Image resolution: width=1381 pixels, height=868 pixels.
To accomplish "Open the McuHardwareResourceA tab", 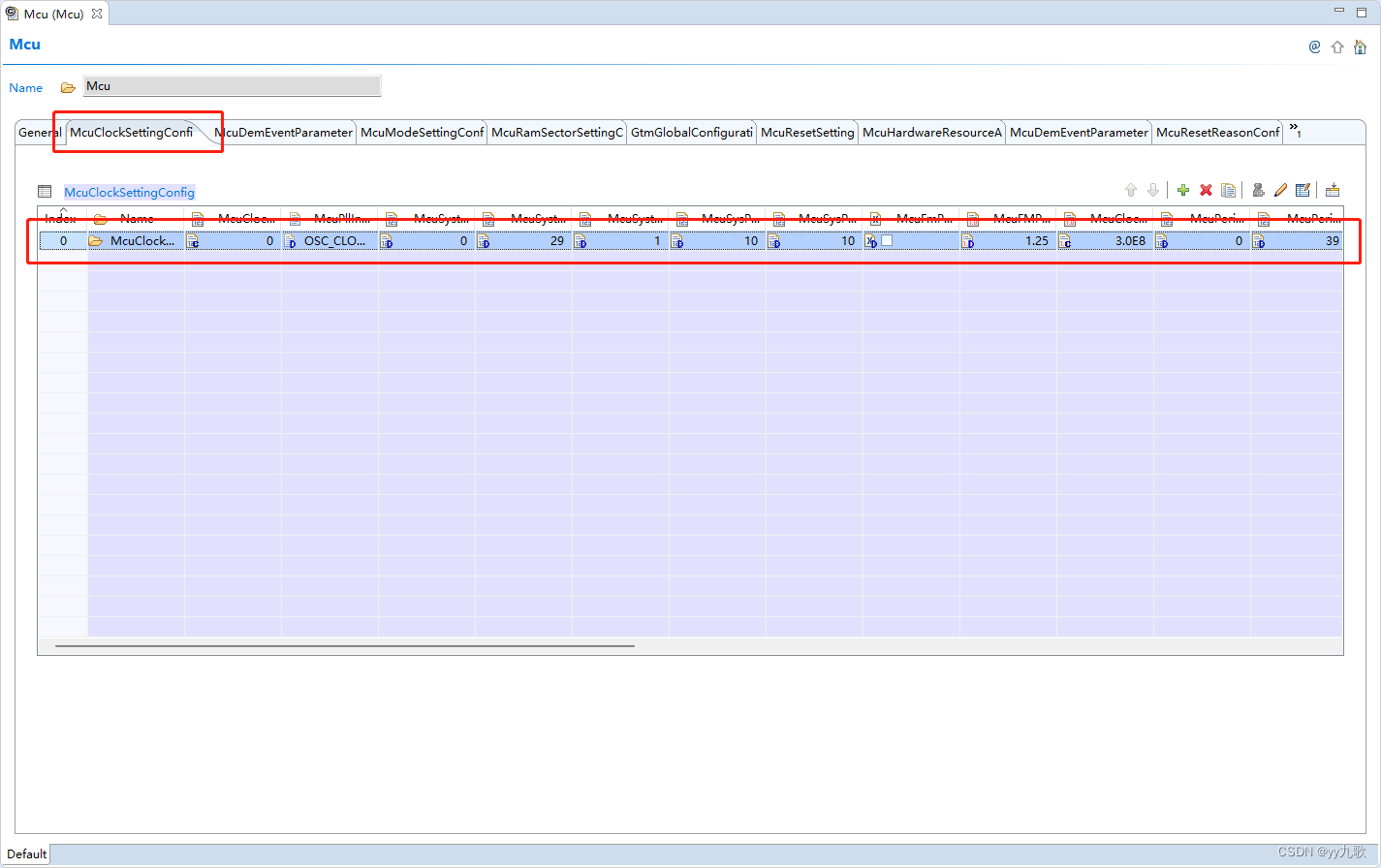I will (x=932, y=133).
